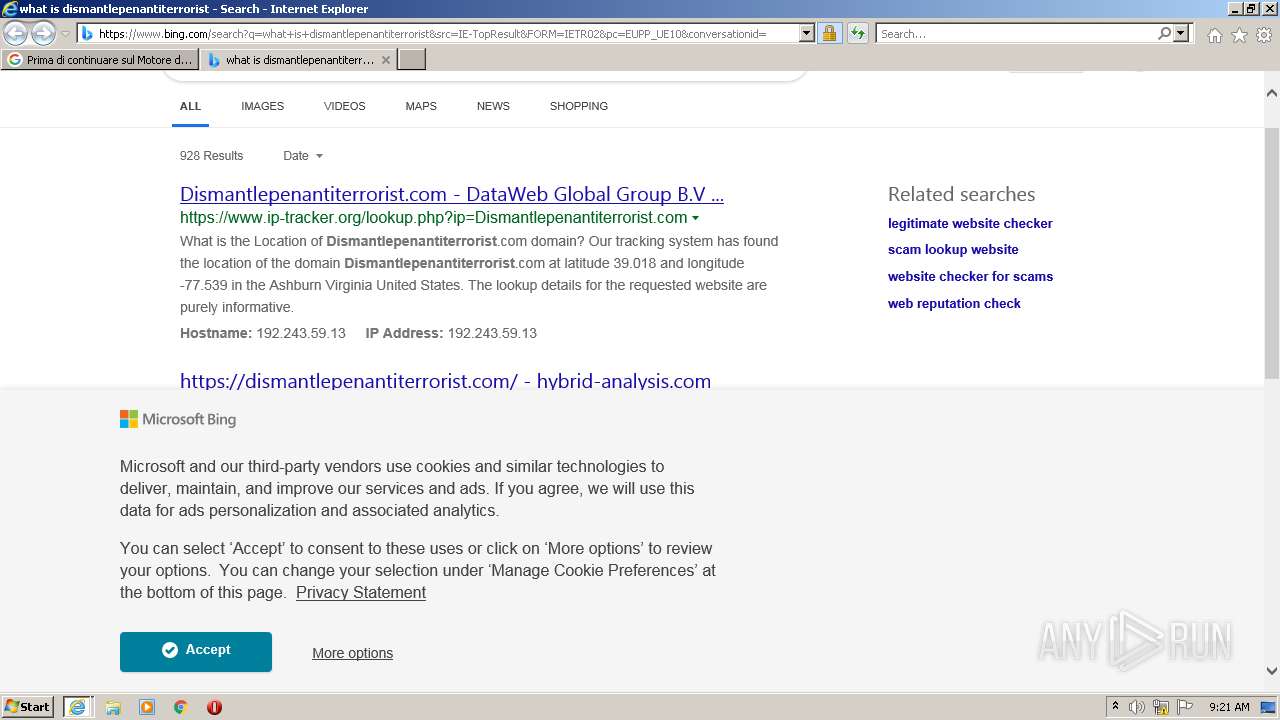
Task: Click the page scrollbar down arrow
Action: click(1272, 671)
